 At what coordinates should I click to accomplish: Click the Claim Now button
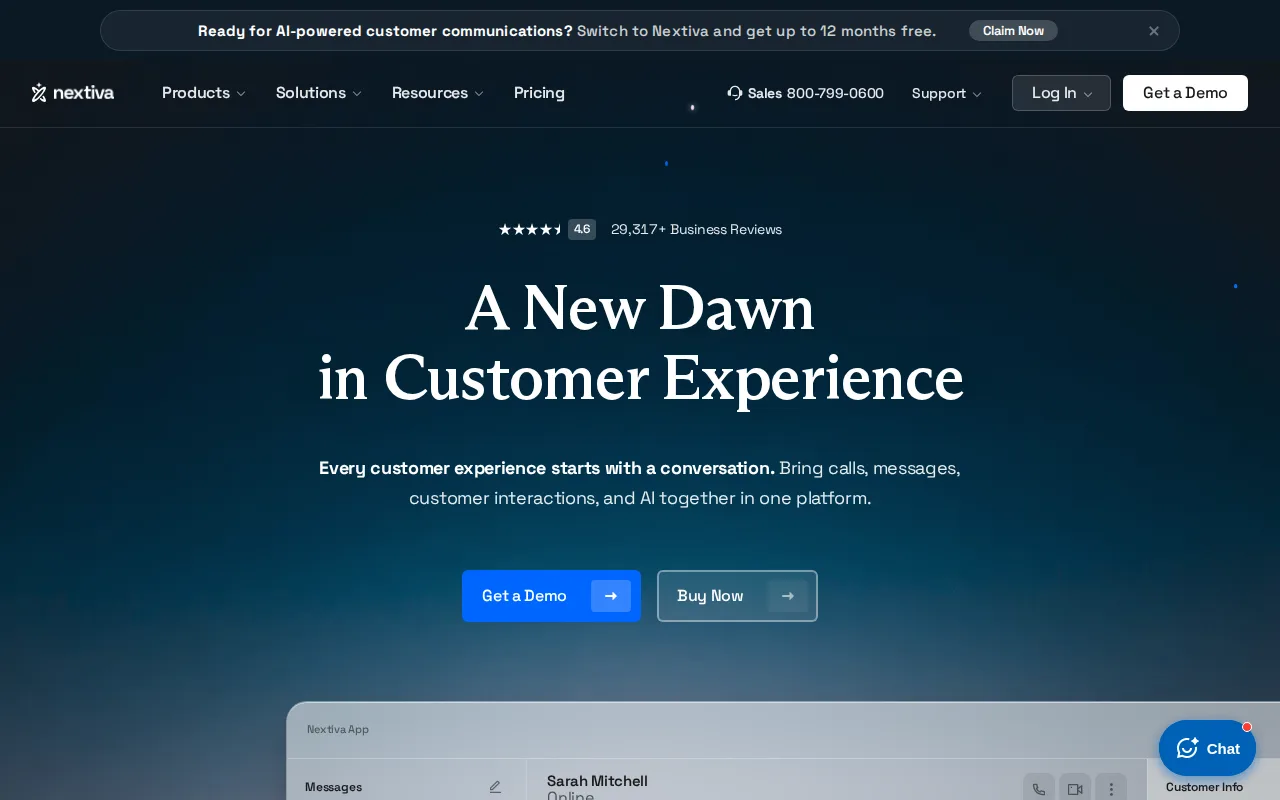pos(1013,31)
